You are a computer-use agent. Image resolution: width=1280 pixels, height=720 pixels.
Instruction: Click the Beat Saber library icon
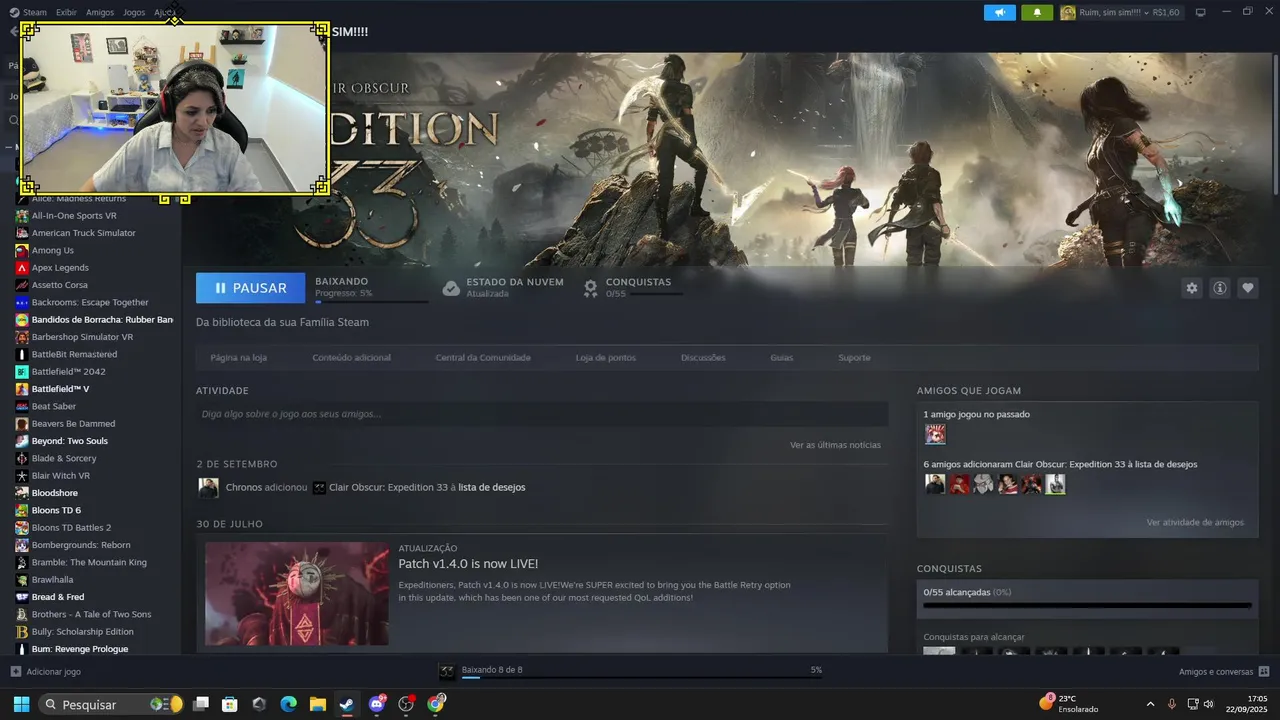coord(22,406)
